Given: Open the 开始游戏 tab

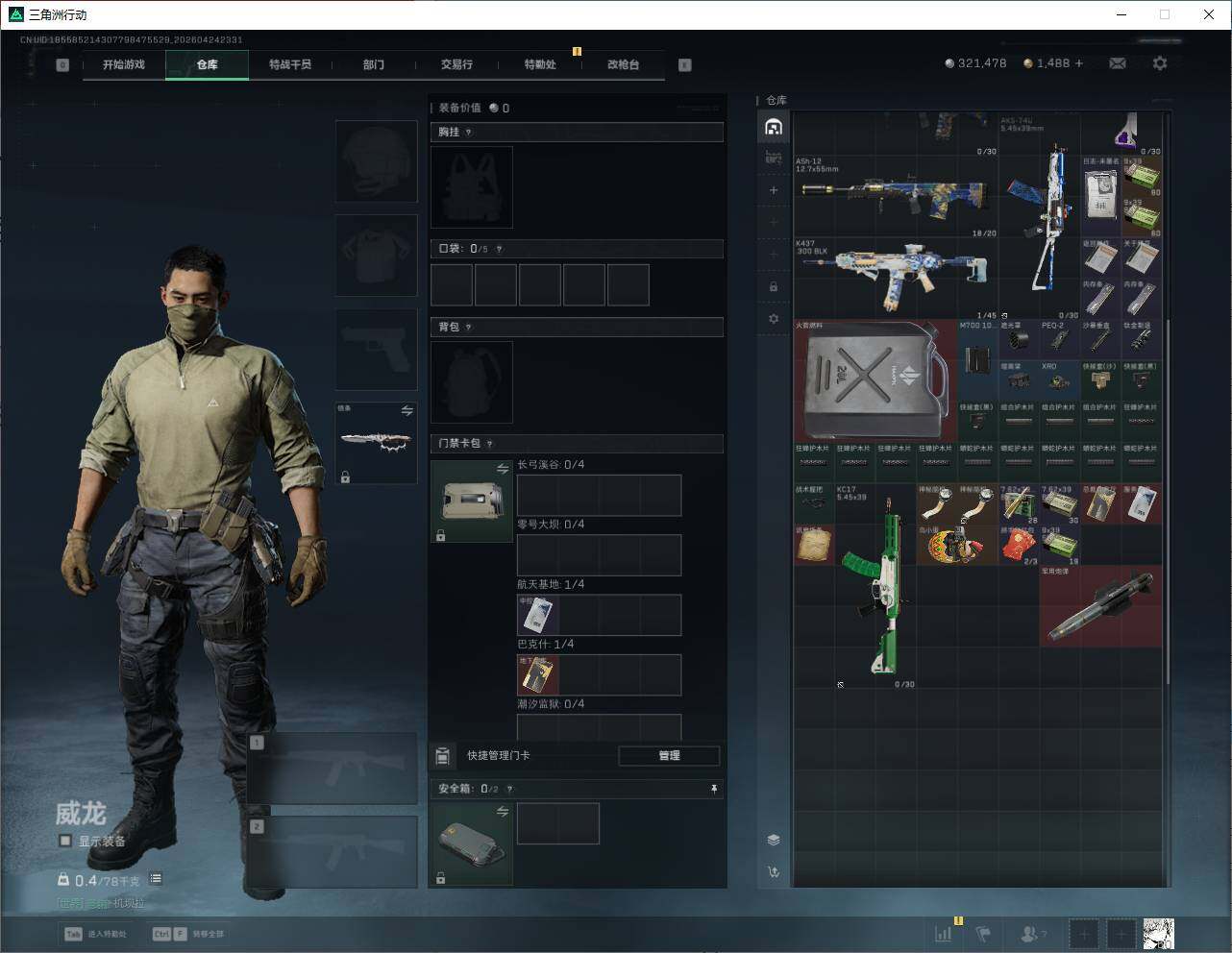Looking at the screenshot, I should click(124, 64).
